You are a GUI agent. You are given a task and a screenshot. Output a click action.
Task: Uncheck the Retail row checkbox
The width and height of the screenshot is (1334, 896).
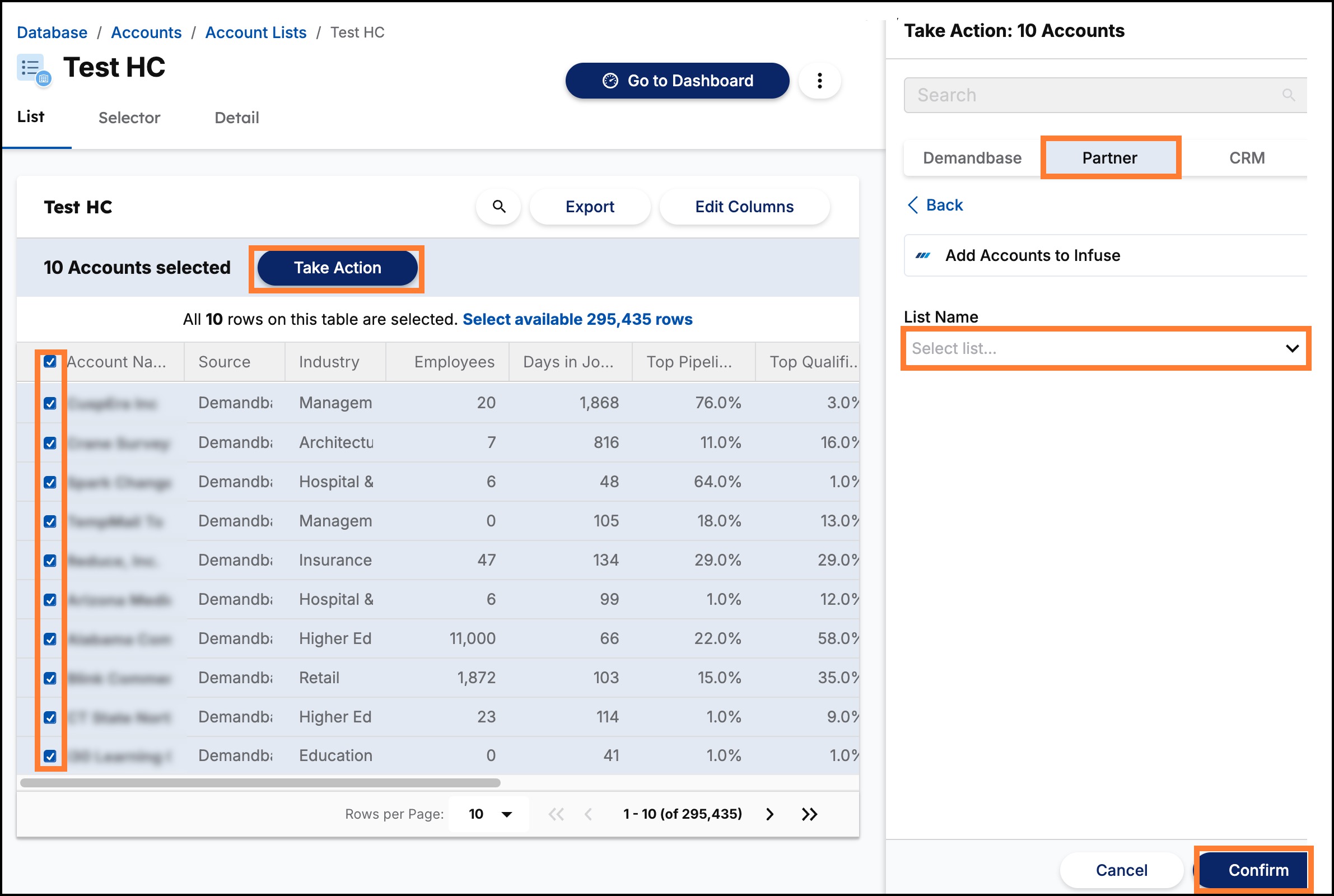tap(50, 678)
